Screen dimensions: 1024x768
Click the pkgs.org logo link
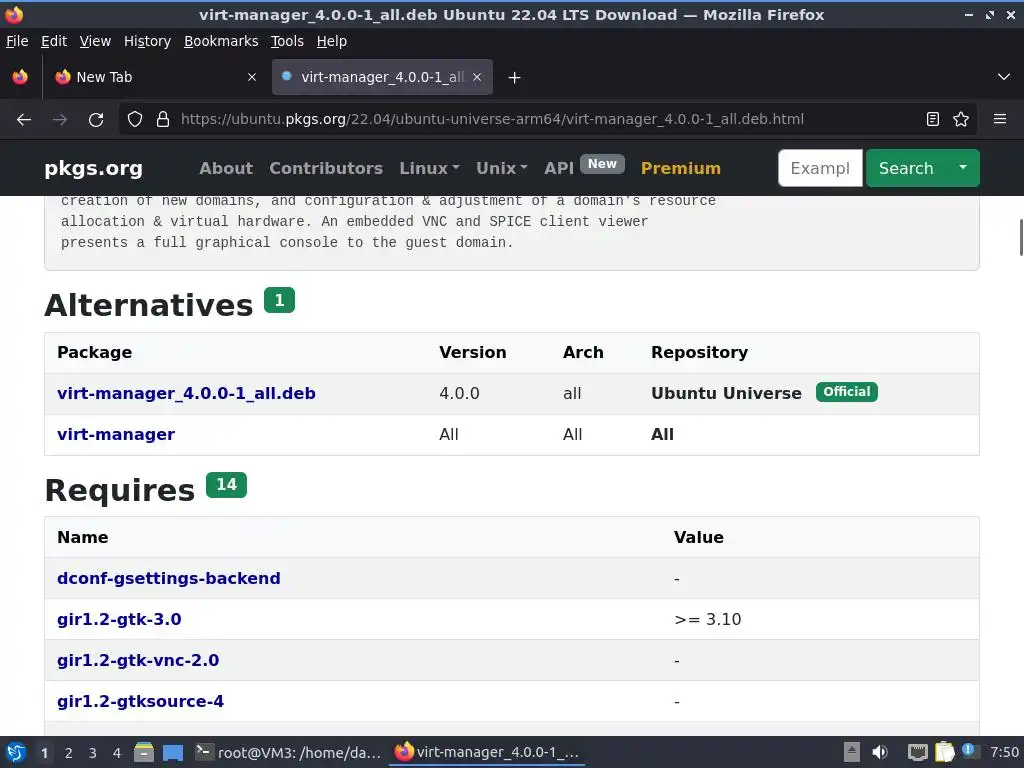coord(93,168)
